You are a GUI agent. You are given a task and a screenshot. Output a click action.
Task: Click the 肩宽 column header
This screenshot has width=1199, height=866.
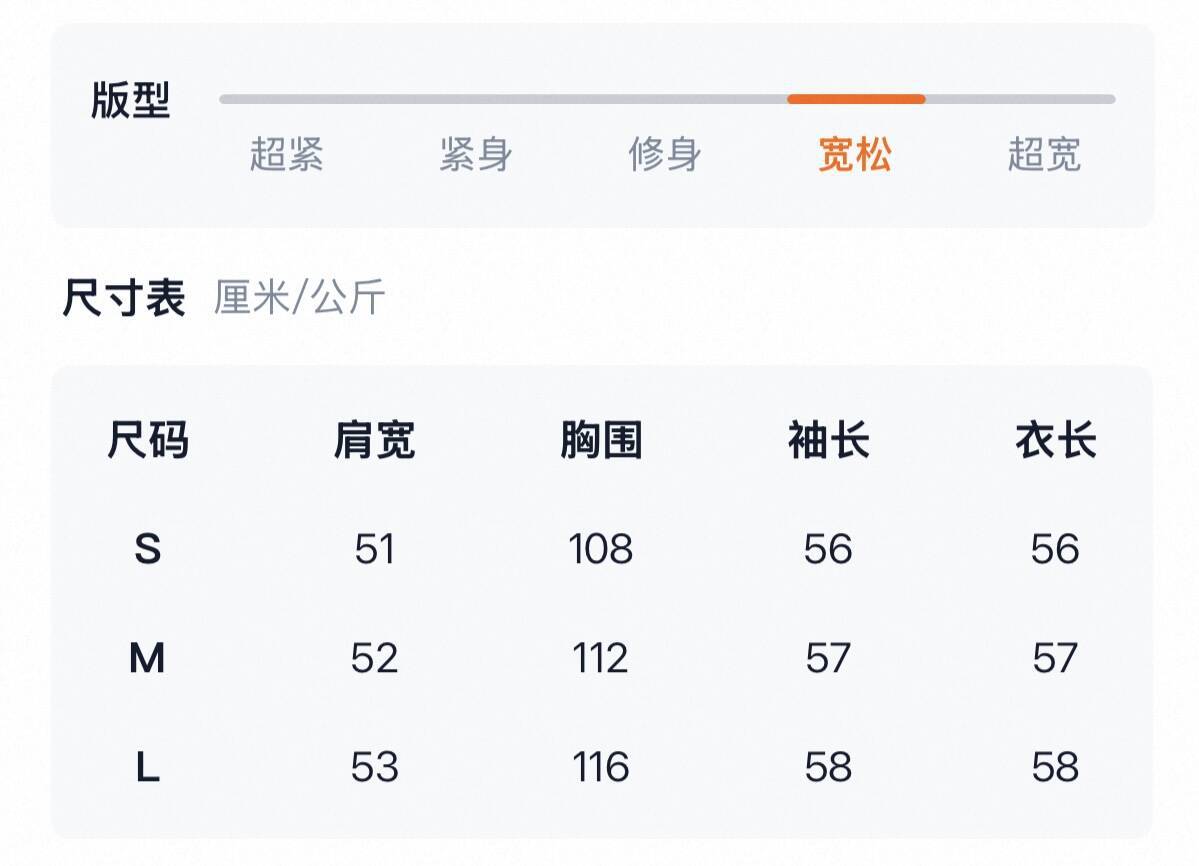[x=375, y=439]
